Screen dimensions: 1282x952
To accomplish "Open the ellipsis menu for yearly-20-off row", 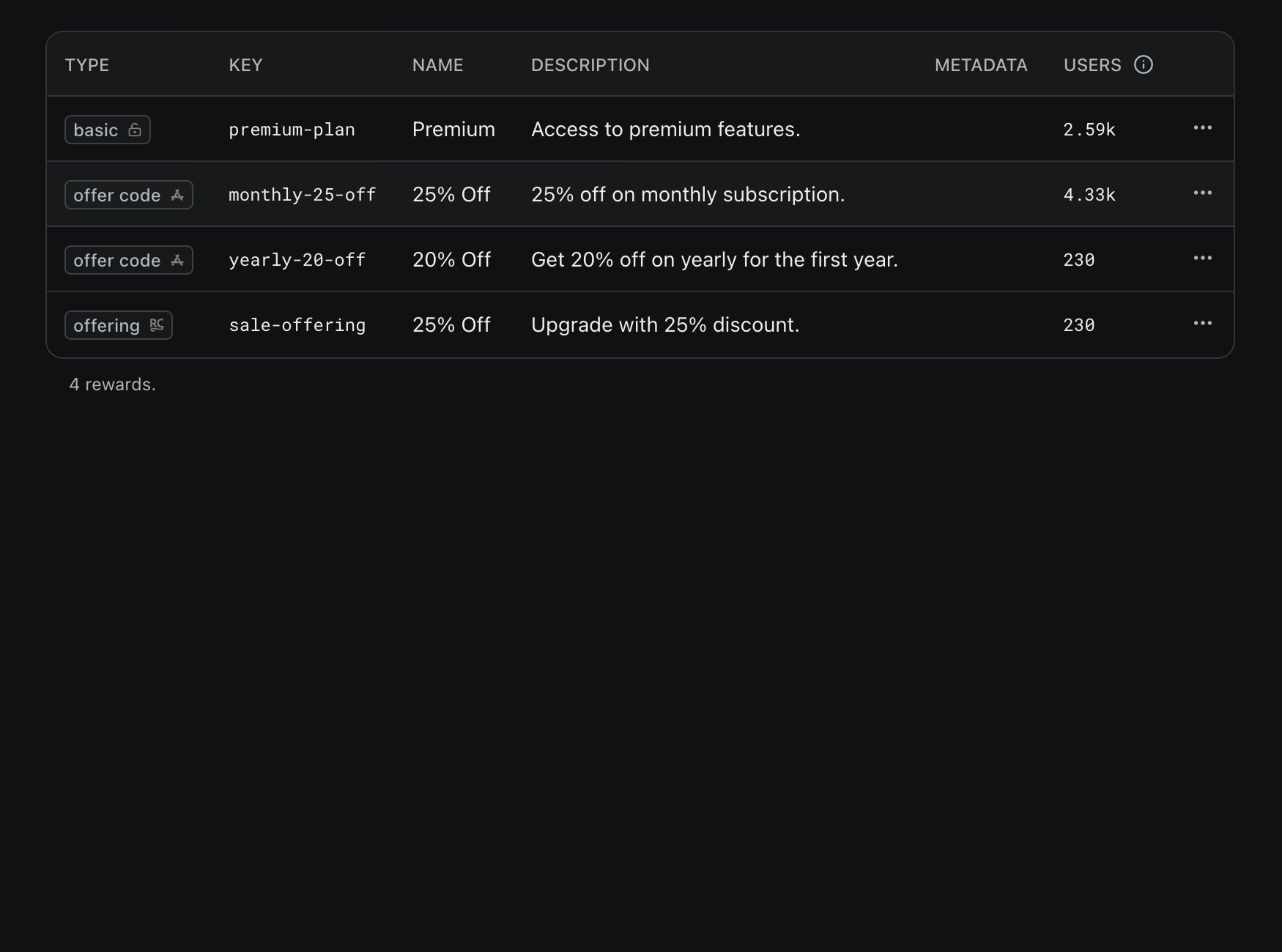I will coord(1202,259).
